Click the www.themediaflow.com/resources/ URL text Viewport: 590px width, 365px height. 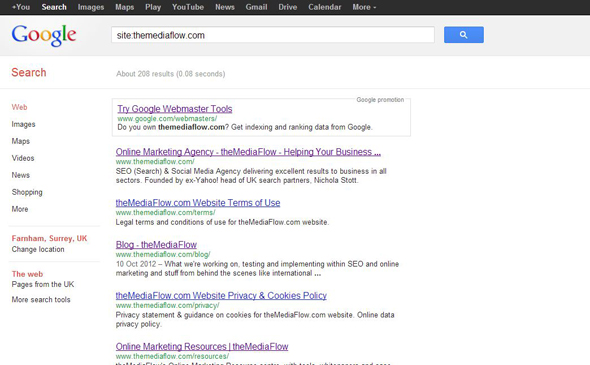click(172, 356)
